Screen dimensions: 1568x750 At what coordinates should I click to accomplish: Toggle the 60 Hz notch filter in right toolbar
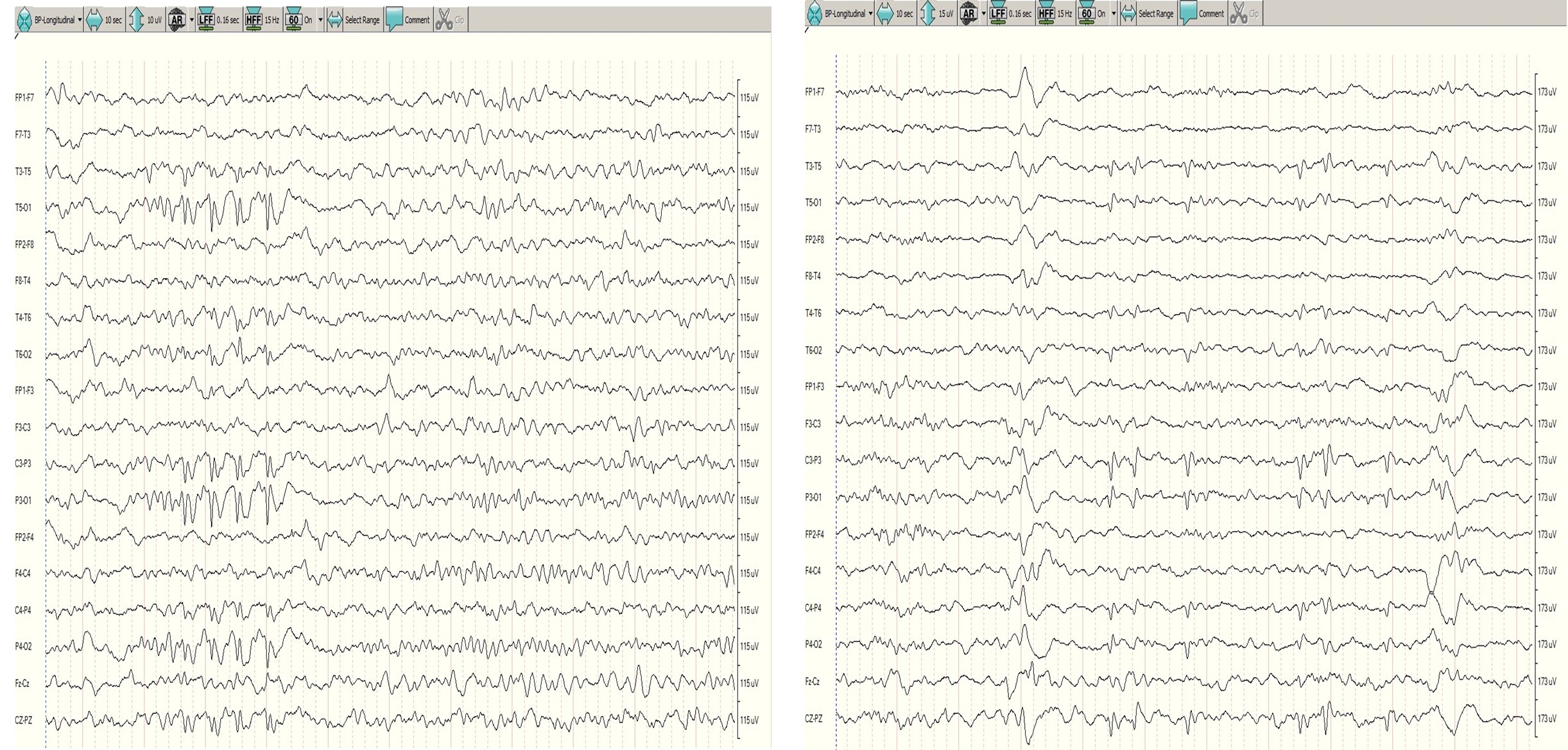[x=1086, y=13]
